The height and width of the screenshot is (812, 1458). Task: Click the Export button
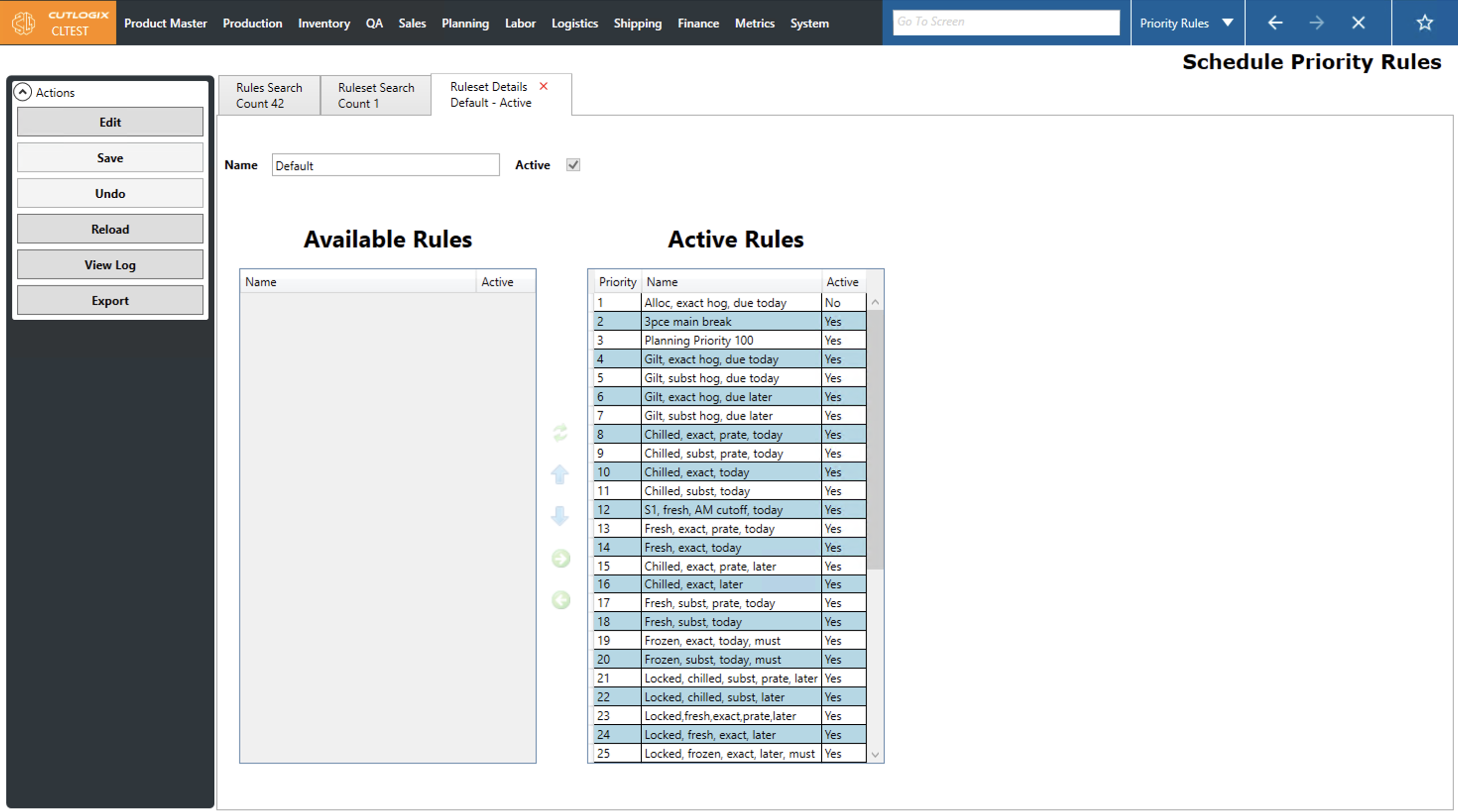(110, 300)
